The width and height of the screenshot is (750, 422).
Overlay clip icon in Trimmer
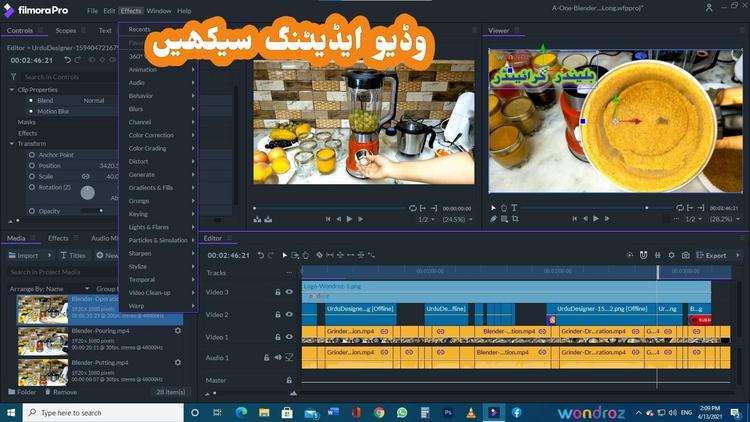pyautogui.click(x=268, y=219)
